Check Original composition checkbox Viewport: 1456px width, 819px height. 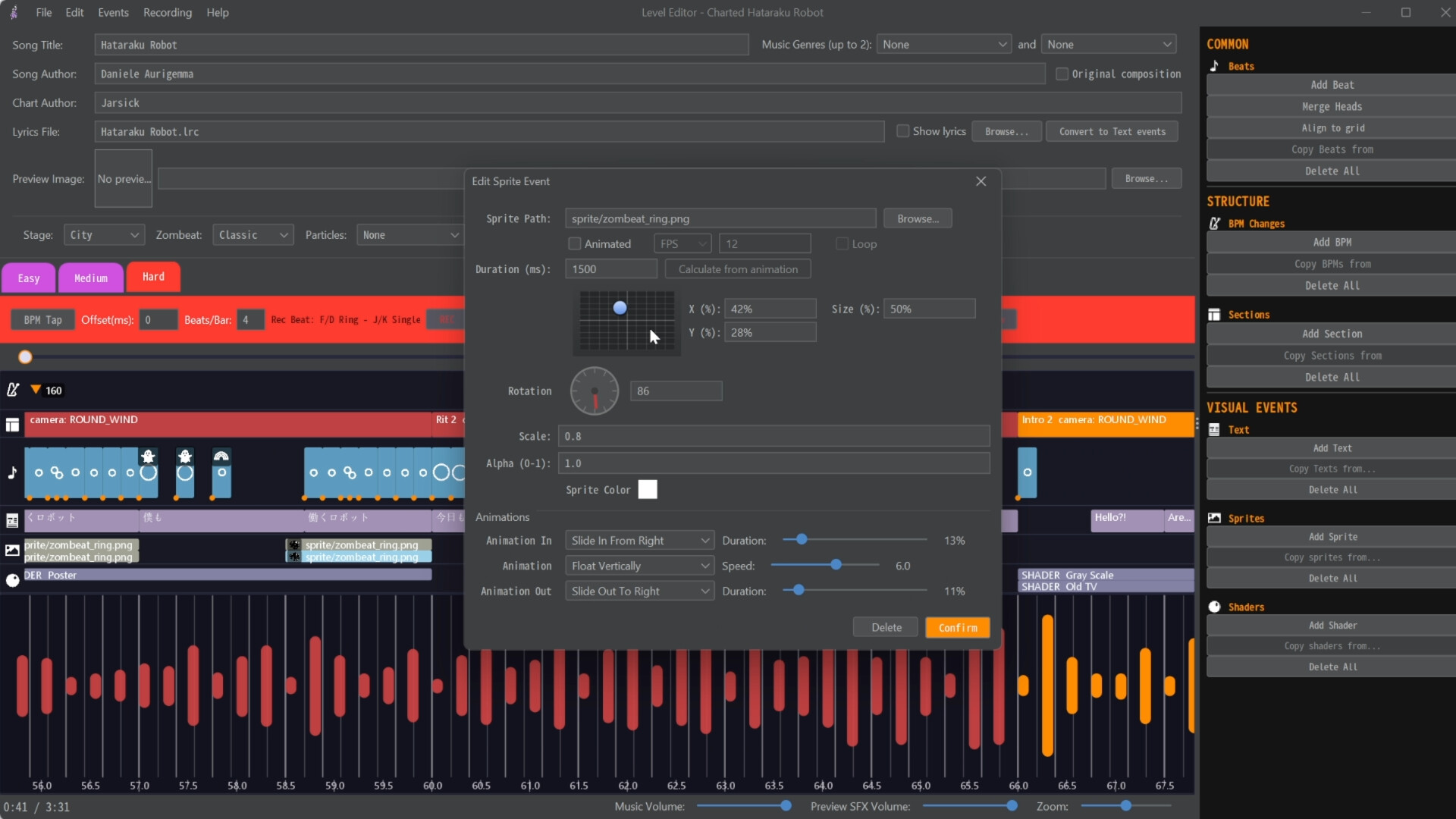pos(1062,74)
